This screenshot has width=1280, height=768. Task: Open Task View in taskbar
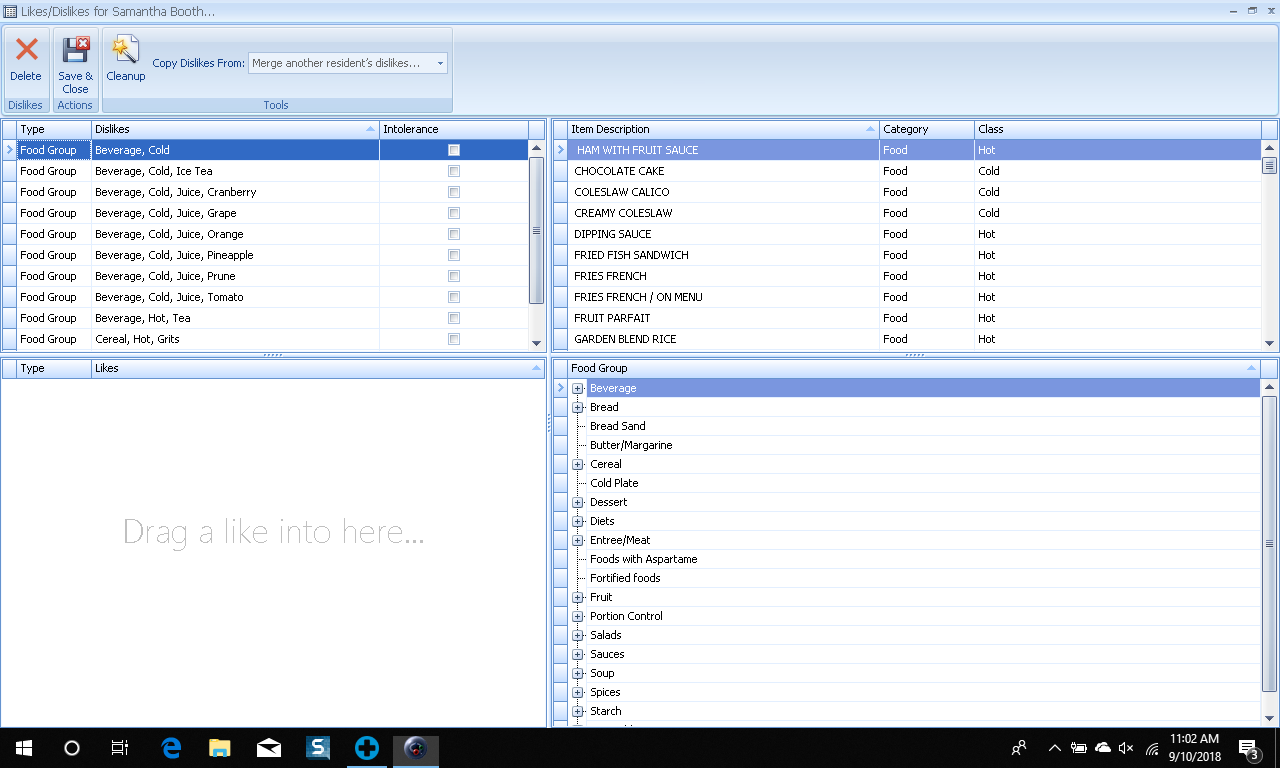click(120, 748)
